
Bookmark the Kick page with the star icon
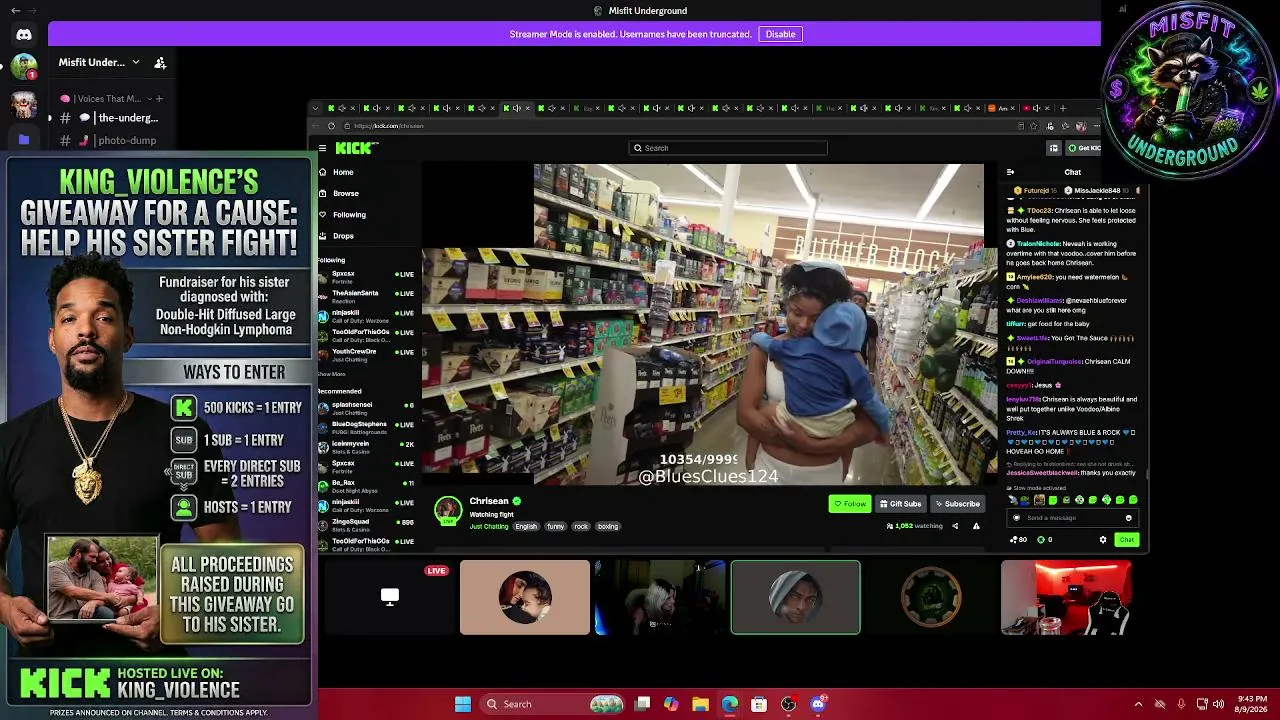[1034, 126]
